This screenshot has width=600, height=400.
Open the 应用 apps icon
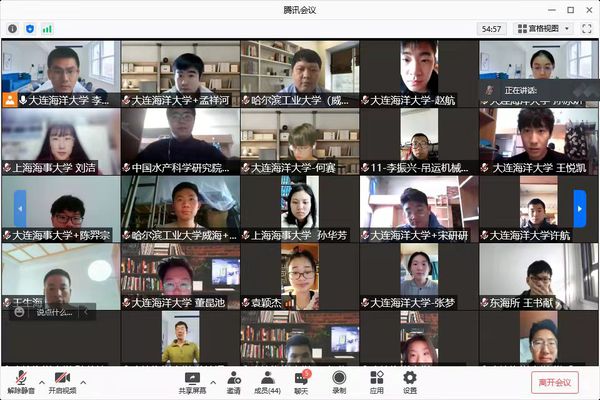coord(376,381)
